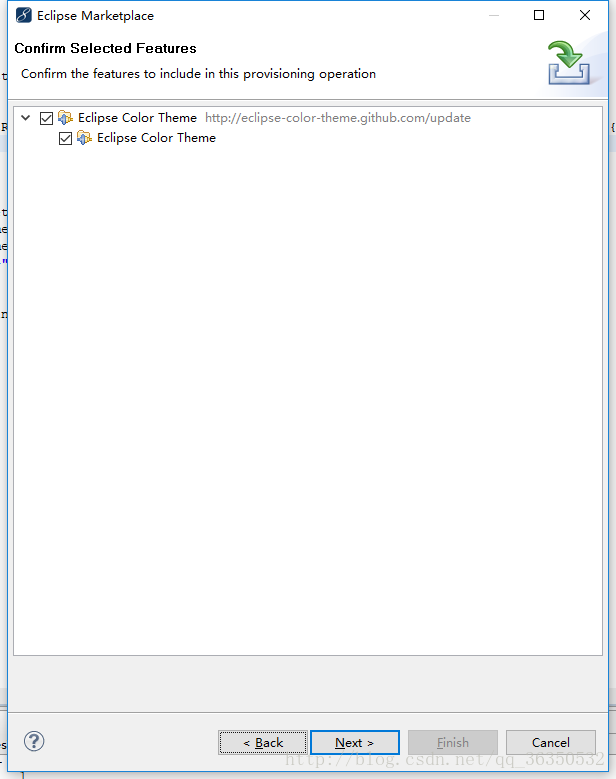Viewport: 616px width, 779px height.
Task: Select the child Eclipse Color Theme row label
Action: (x=156, y=138)
